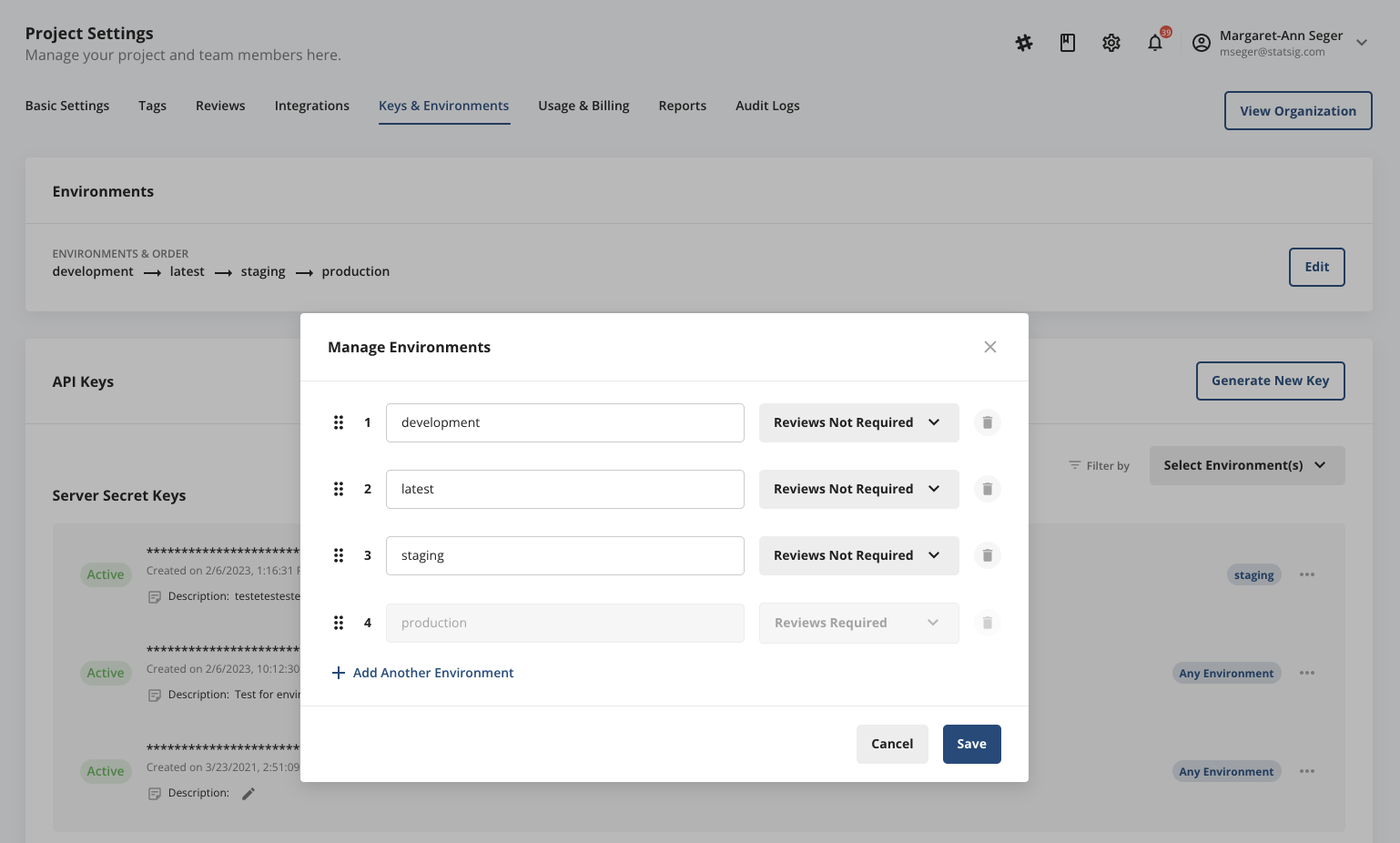Delete the development environment
The image size is (1400, 843).
(x=988, y=422)
